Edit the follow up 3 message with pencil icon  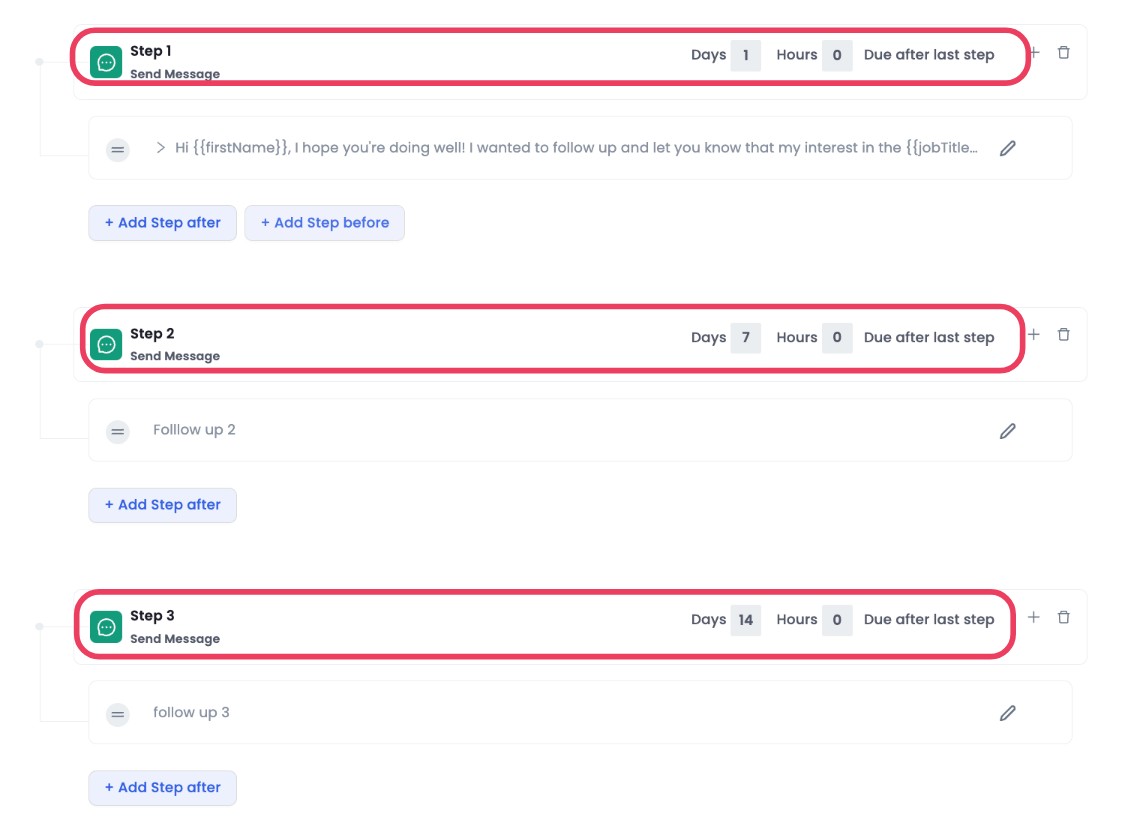[1008, 712]
